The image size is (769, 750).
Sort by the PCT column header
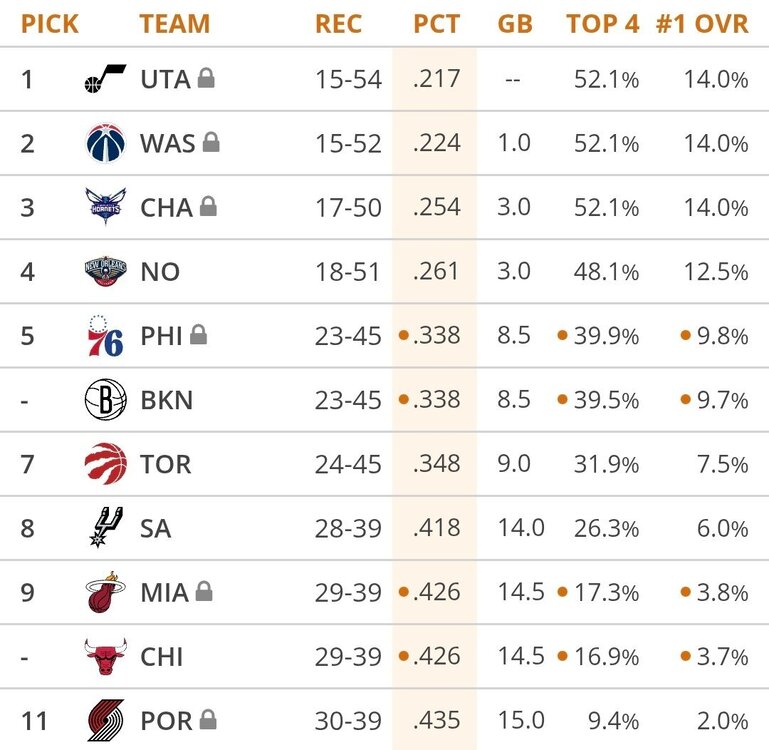tap(435, 23)
